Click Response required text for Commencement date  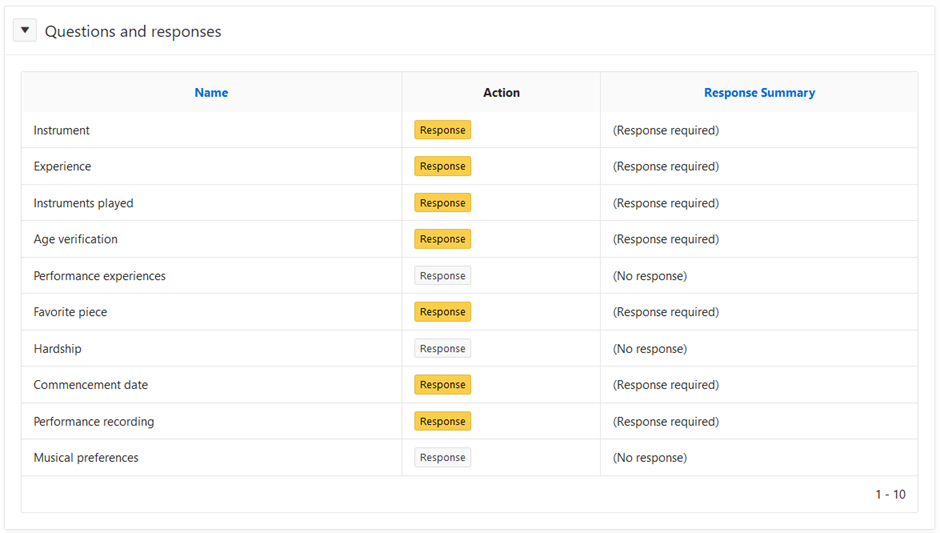665,385
